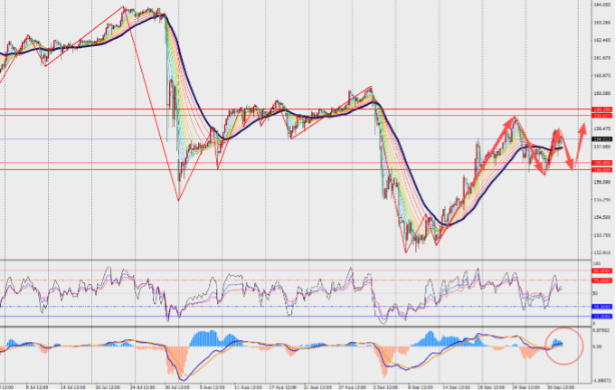Click the 157.680 price axis label
Screen dimensions: 616x390
pyautogui.click(x=602, y=146)
